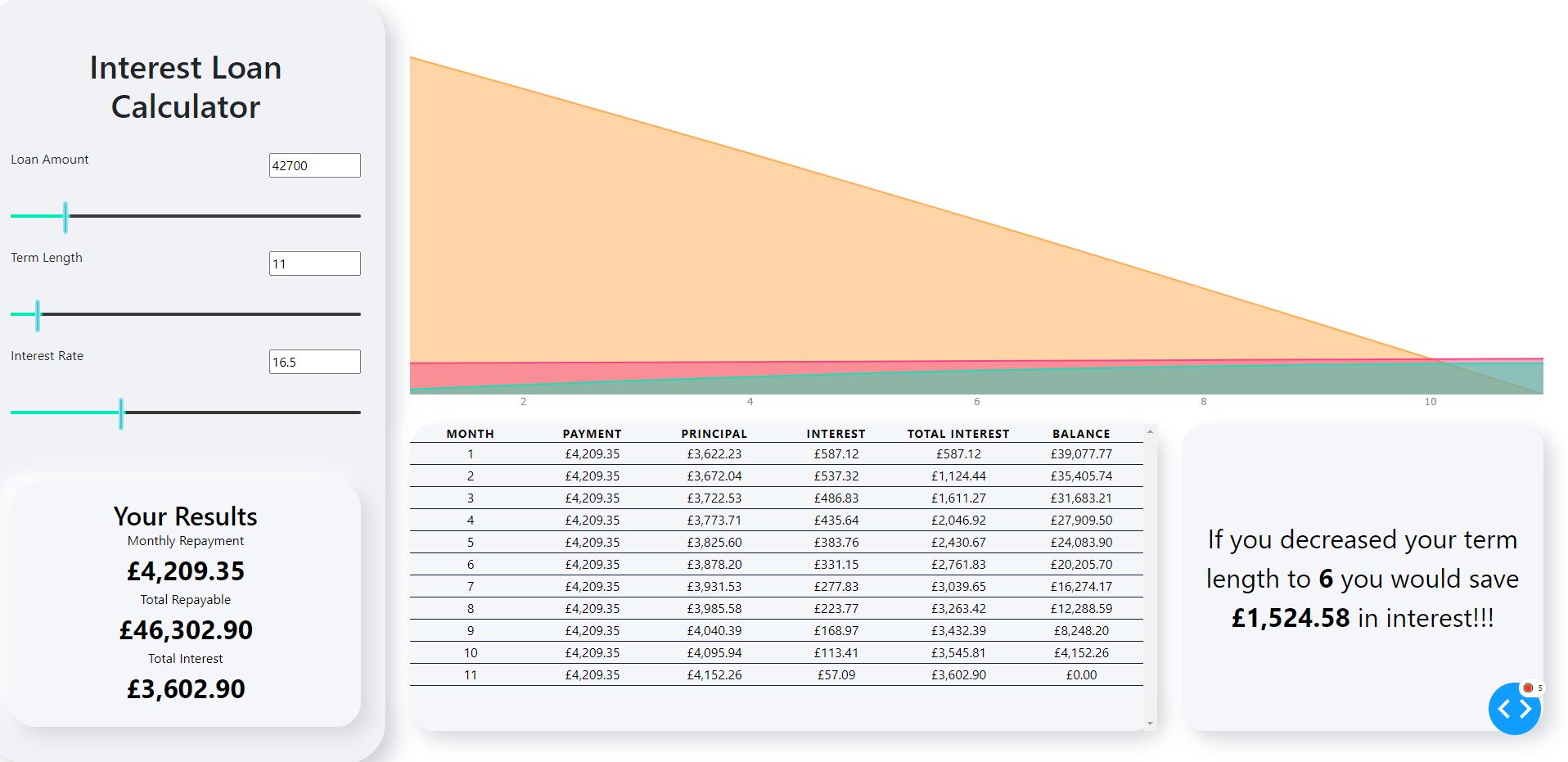
Task: Click the Term Length input field
Action: point(314,264)
